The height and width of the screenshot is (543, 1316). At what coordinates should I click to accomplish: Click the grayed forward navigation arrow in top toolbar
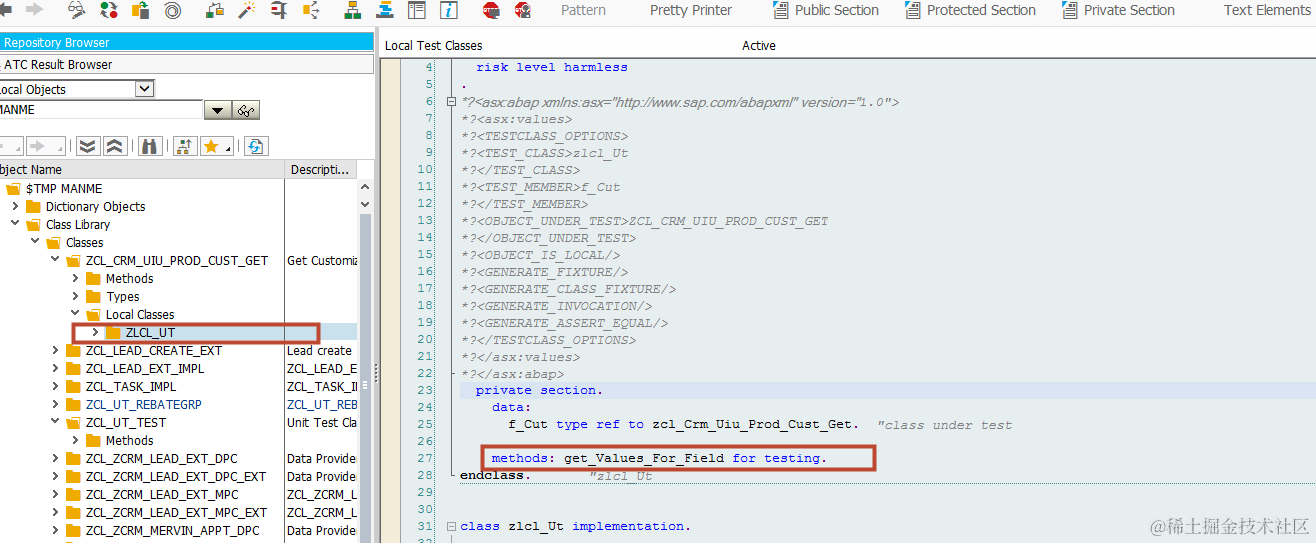(35, 10)
